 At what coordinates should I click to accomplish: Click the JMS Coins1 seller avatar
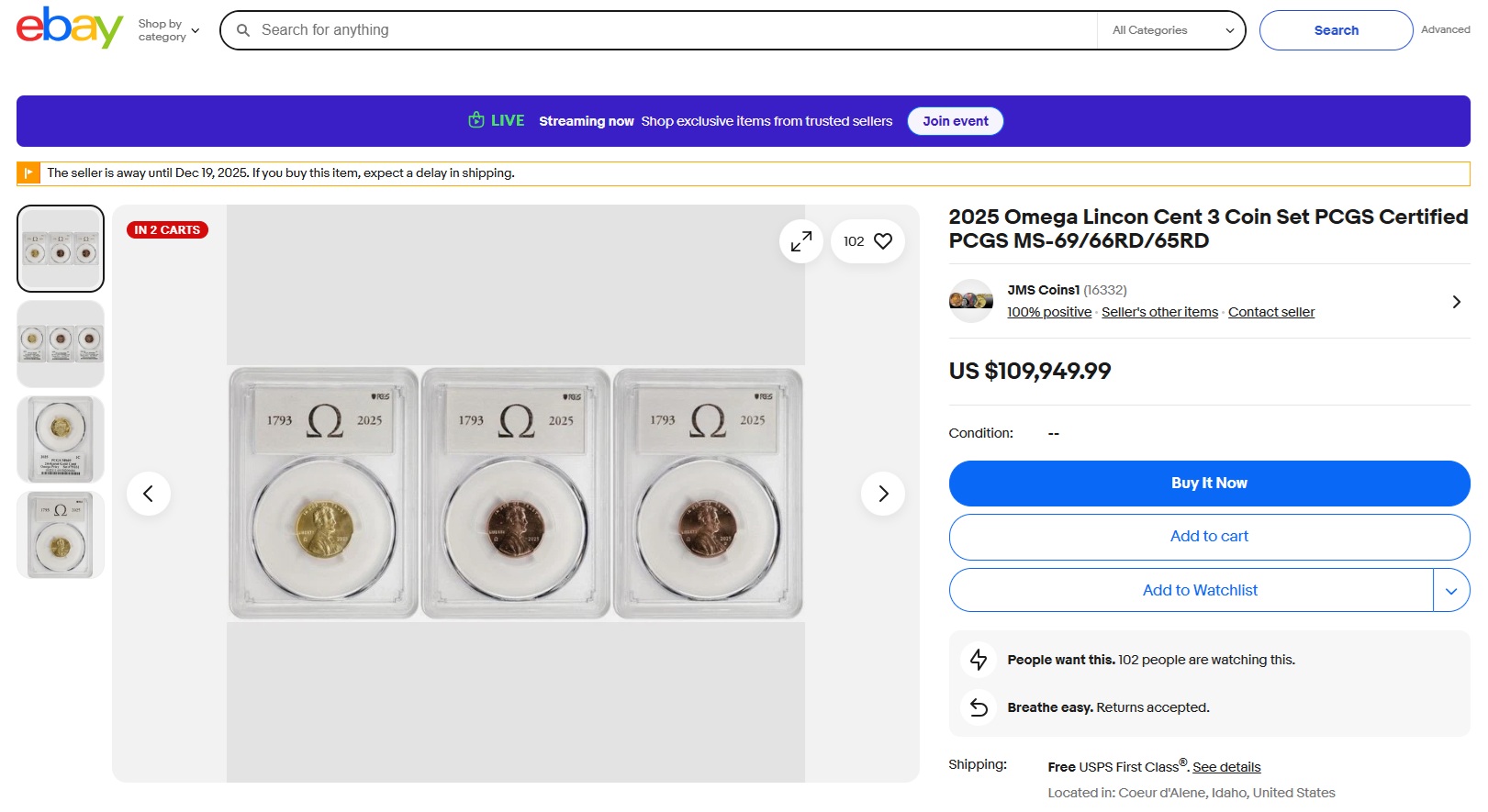pyautogui.click(x=970, y=301)
